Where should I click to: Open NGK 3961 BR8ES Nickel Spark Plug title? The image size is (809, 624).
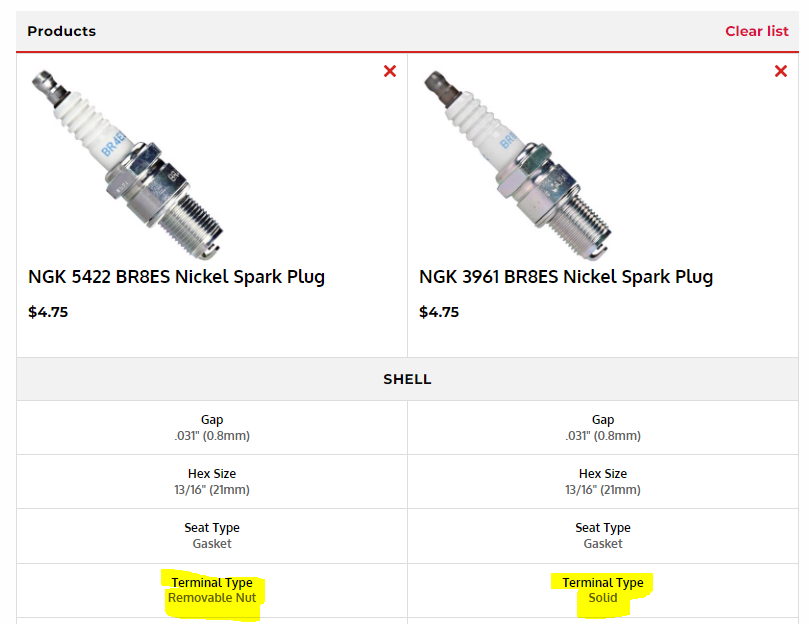pyautogui.click(x=566, y=277)
